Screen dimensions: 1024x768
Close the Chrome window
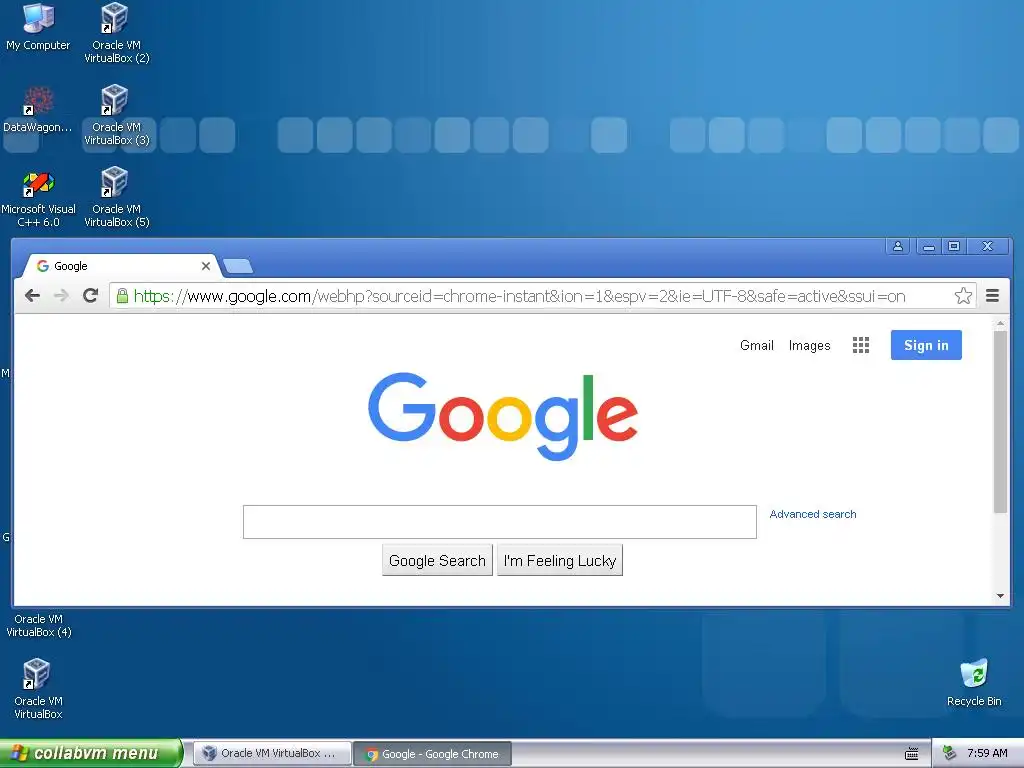987,246
